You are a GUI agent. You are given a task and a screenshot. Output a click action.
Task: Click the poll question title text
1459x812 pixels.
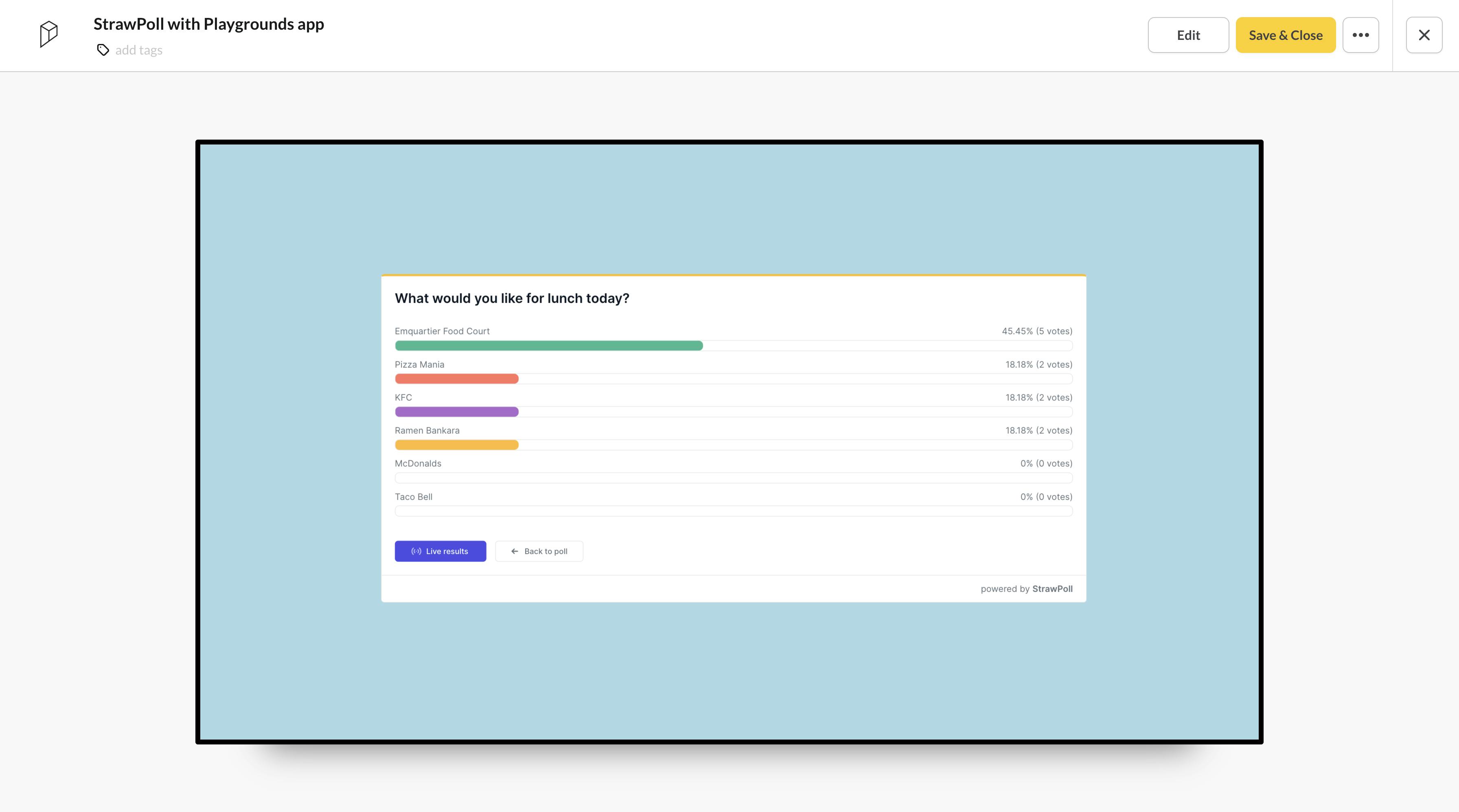(511, 298)
